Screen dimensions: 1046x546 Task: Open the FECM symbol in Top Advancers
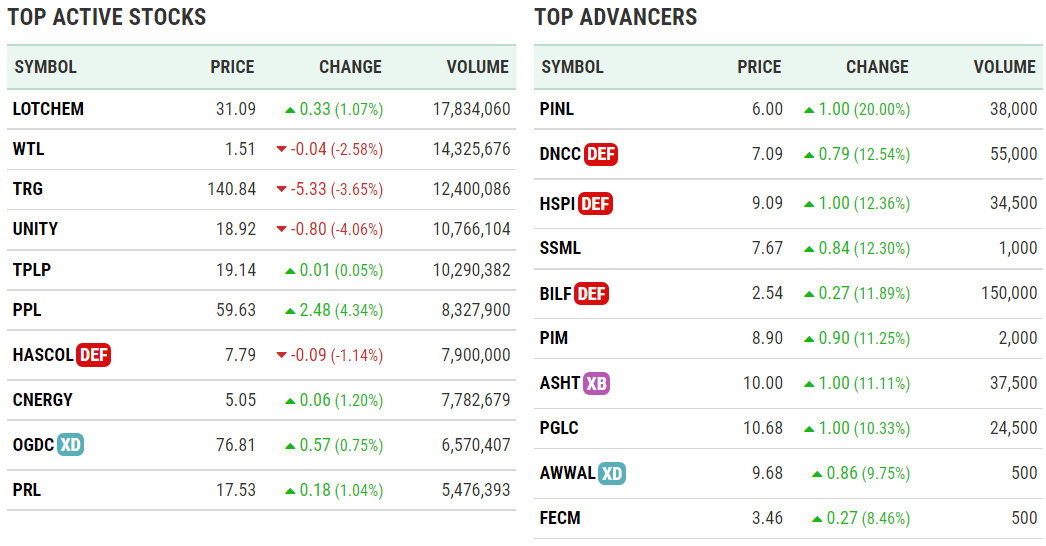(x=560, y=518)
